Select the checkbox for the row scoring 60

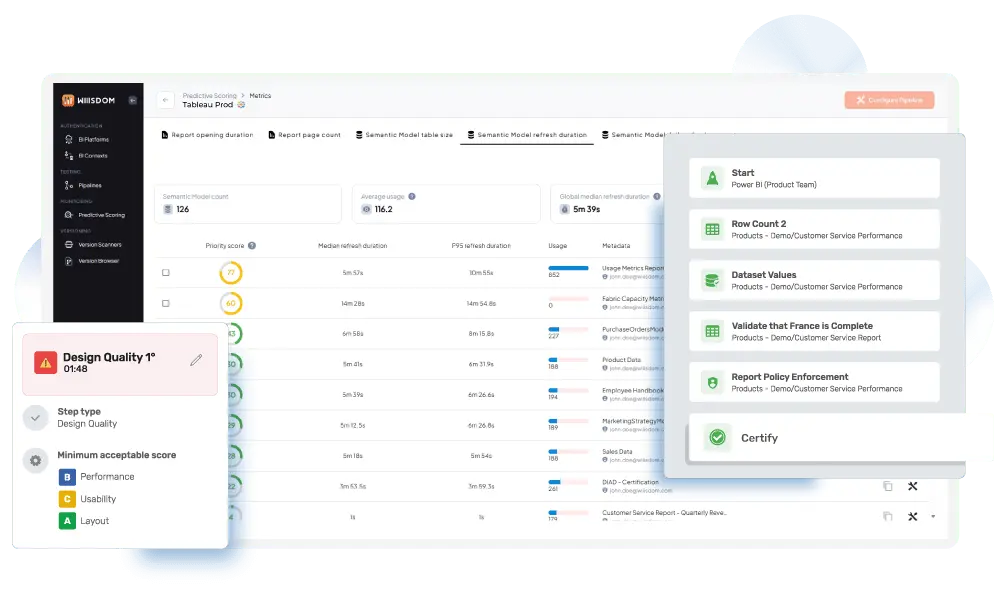click(x=166, y=303)
